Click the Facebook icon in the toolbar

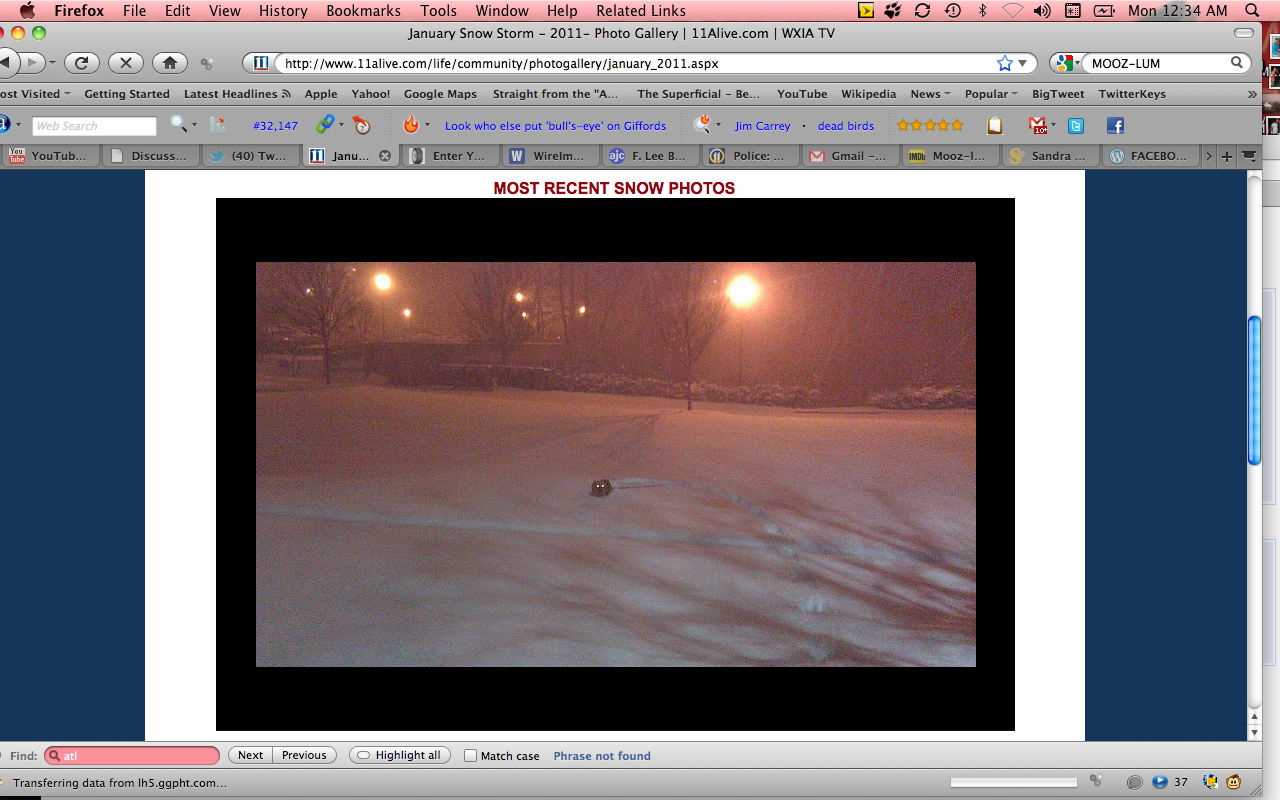1115,125
